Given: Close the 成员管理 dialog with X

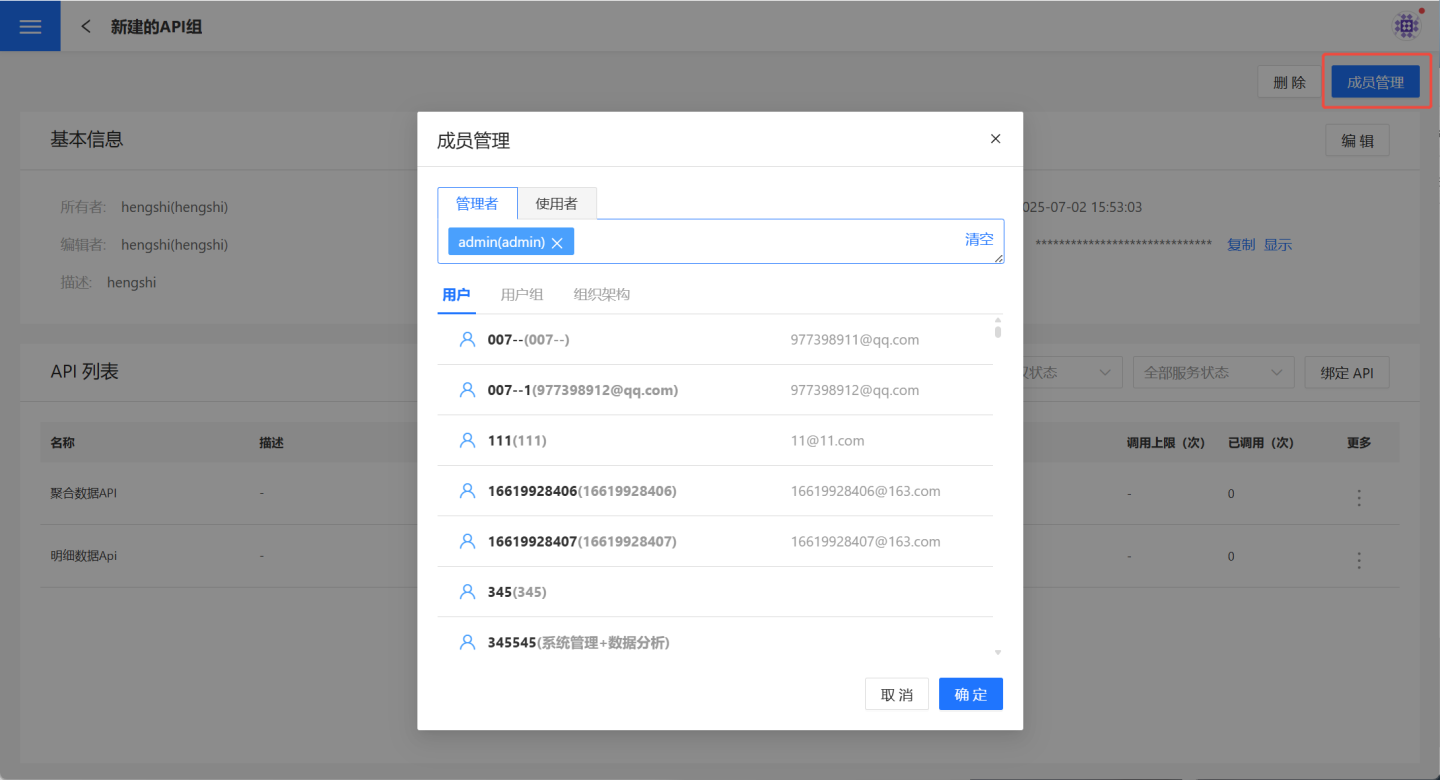Looking at the screenshot, I should click(995, 139).
